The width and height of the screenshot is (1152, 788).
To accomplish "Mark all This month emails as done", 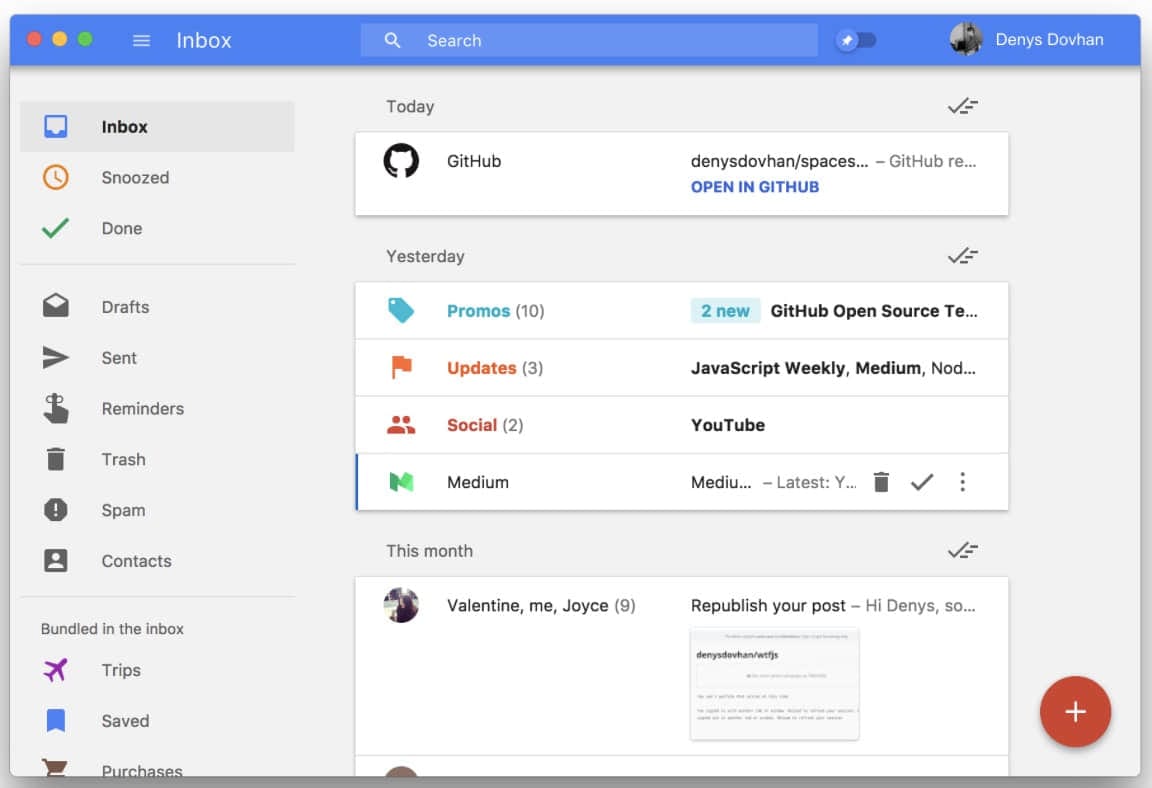I will (962, 550).
